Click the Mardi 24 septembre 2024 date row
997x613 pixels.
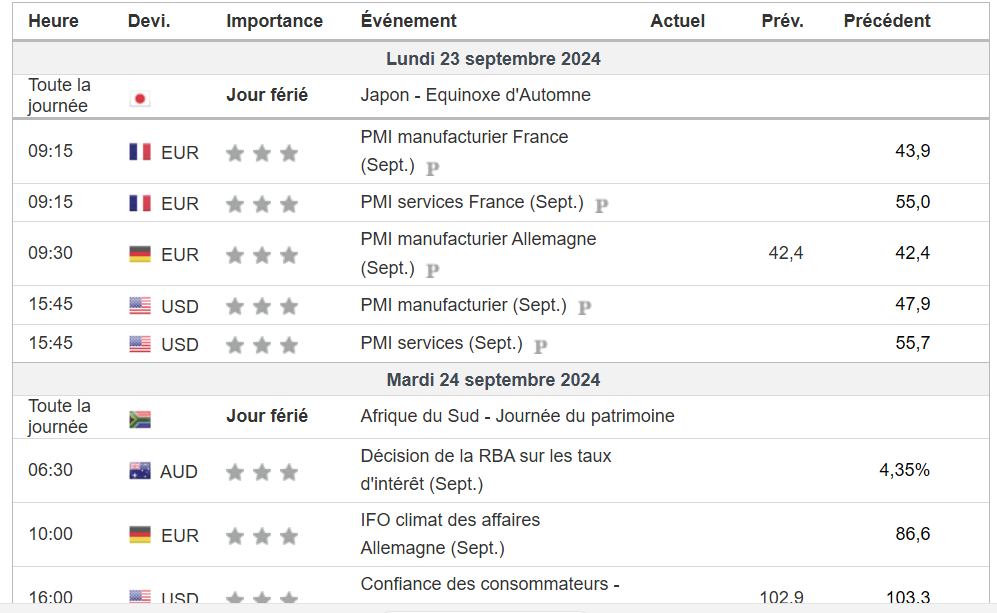point(493,380)
